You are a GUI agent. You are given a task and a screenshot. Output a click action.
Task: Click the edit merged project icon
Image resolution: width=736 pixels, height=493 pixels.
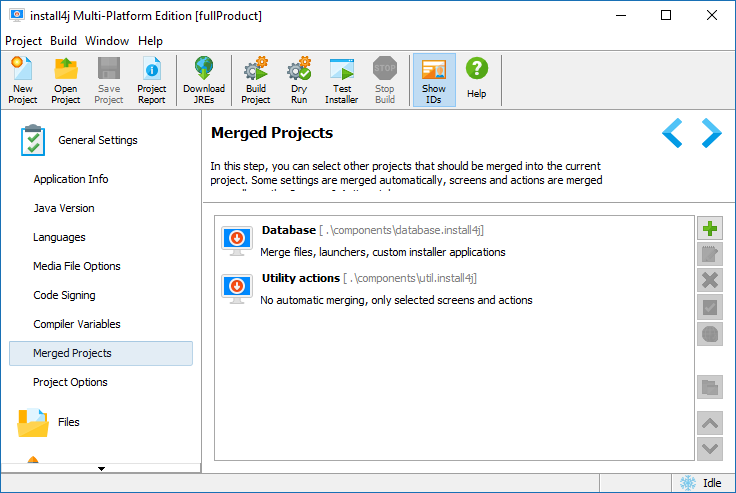[710, 255]
